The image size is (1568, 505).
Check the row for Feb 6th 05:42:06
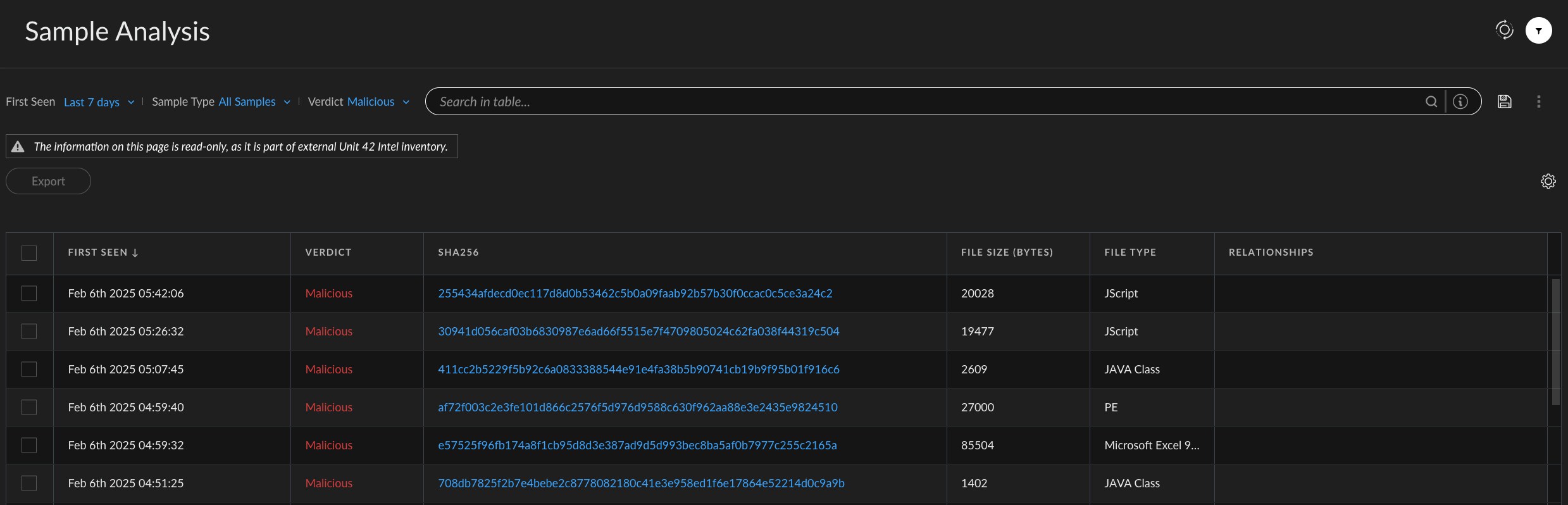point(29,294)
